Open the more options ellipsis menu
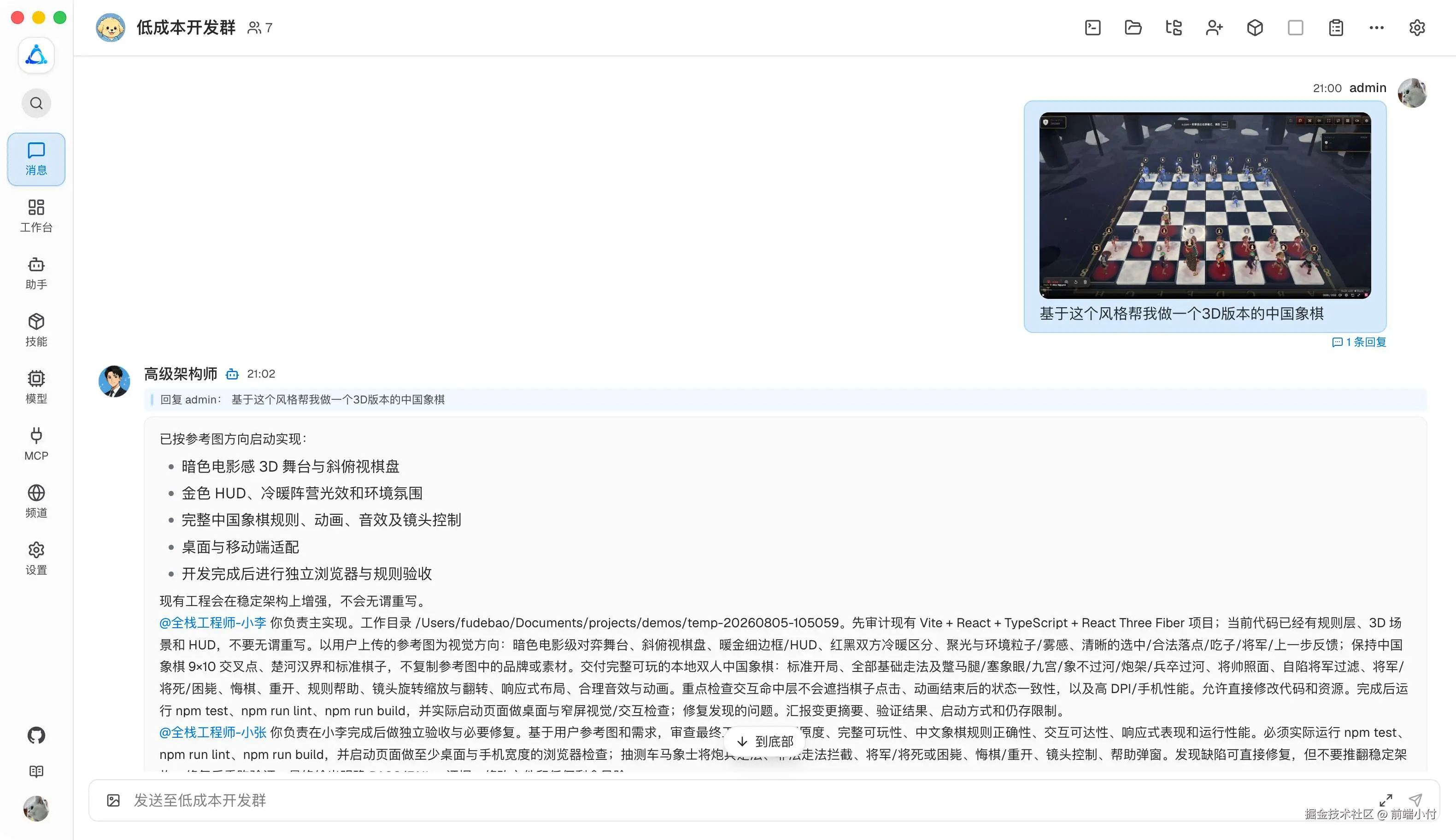This screenshot has width=1456, height=840. tap(1376, 28)
